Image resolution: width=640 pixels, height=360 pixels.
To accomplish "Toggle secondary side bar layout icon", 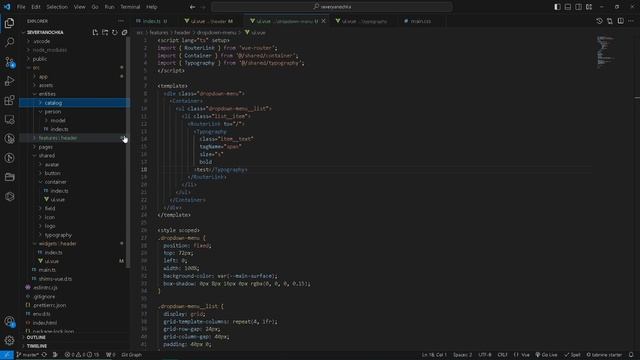I will point(578,7).
